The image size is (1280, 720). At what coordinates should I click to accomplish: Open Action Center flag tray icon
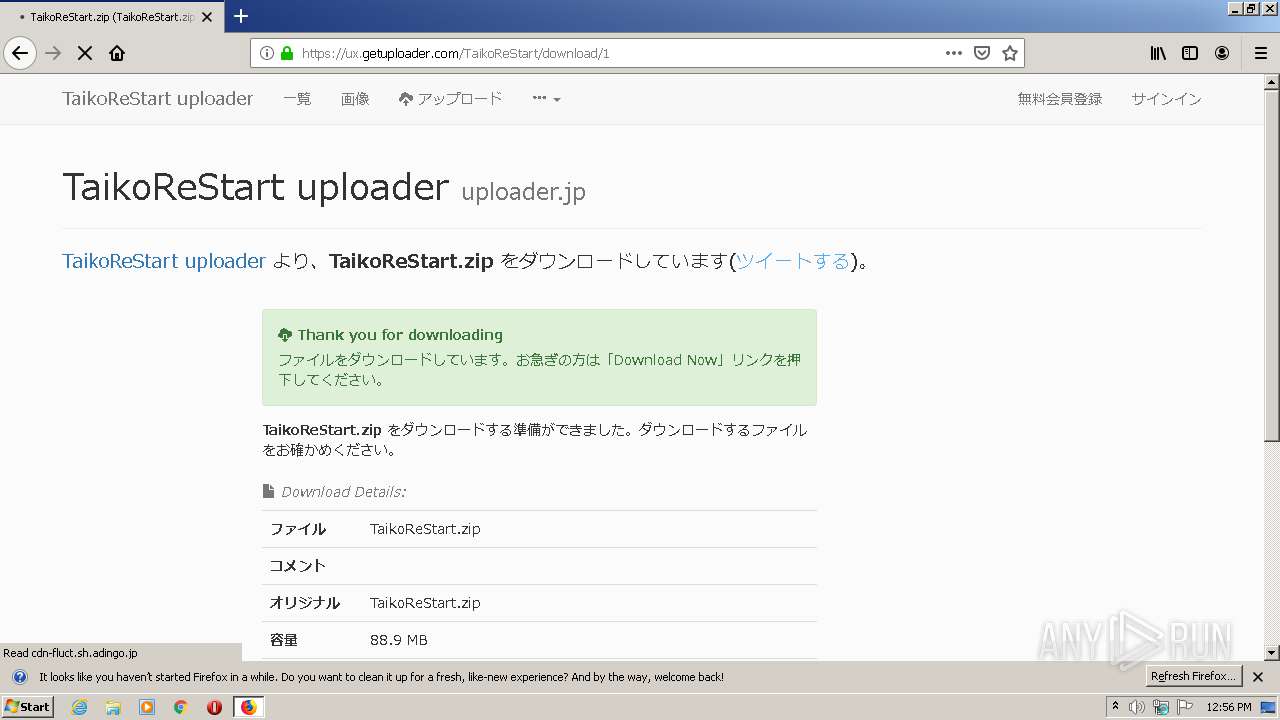pyautogui.click(x=1185, y=707)
